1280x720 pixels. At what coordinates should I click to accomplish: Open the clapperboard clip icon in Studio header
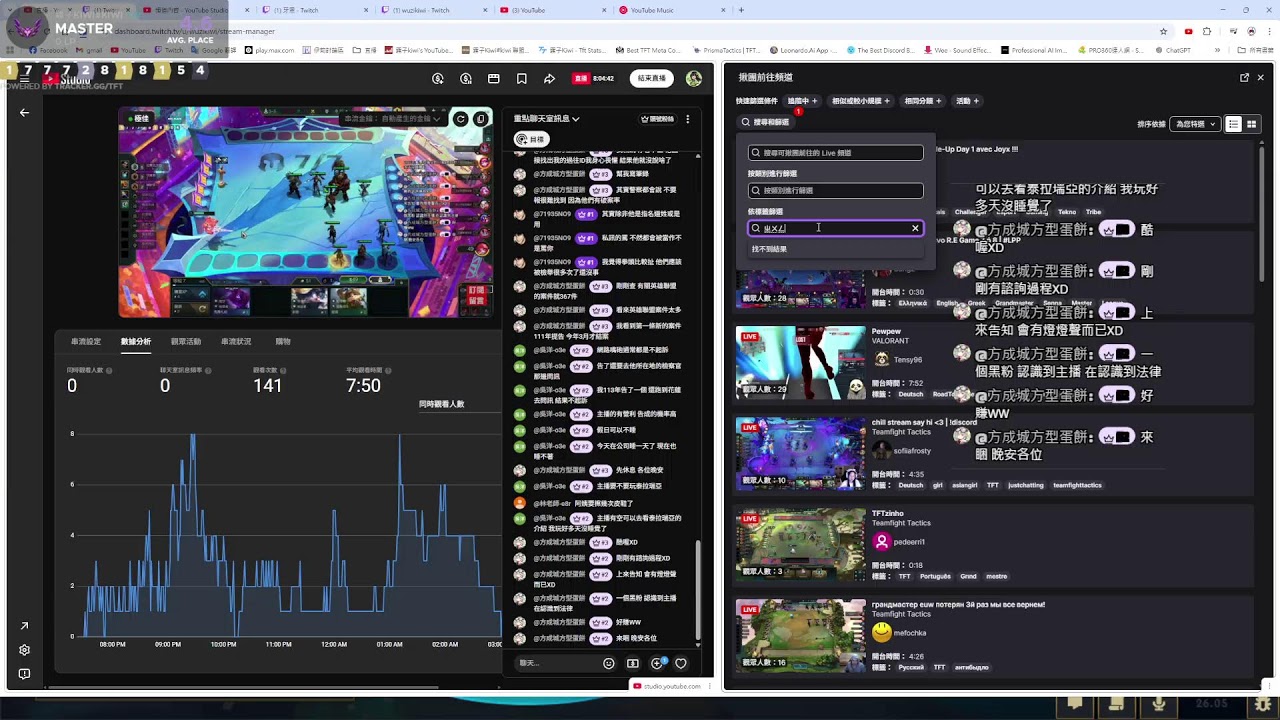pyautogui.click(x=493, y=79)
